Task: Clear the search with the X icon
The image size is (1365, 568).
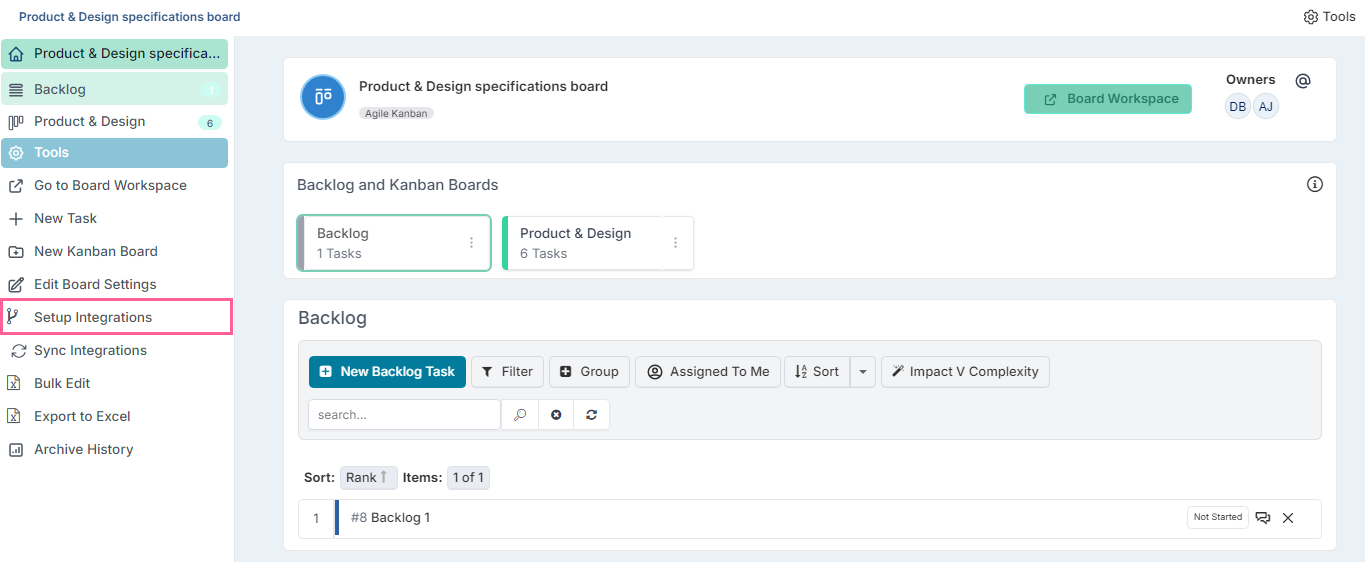Action: [556, 415]
